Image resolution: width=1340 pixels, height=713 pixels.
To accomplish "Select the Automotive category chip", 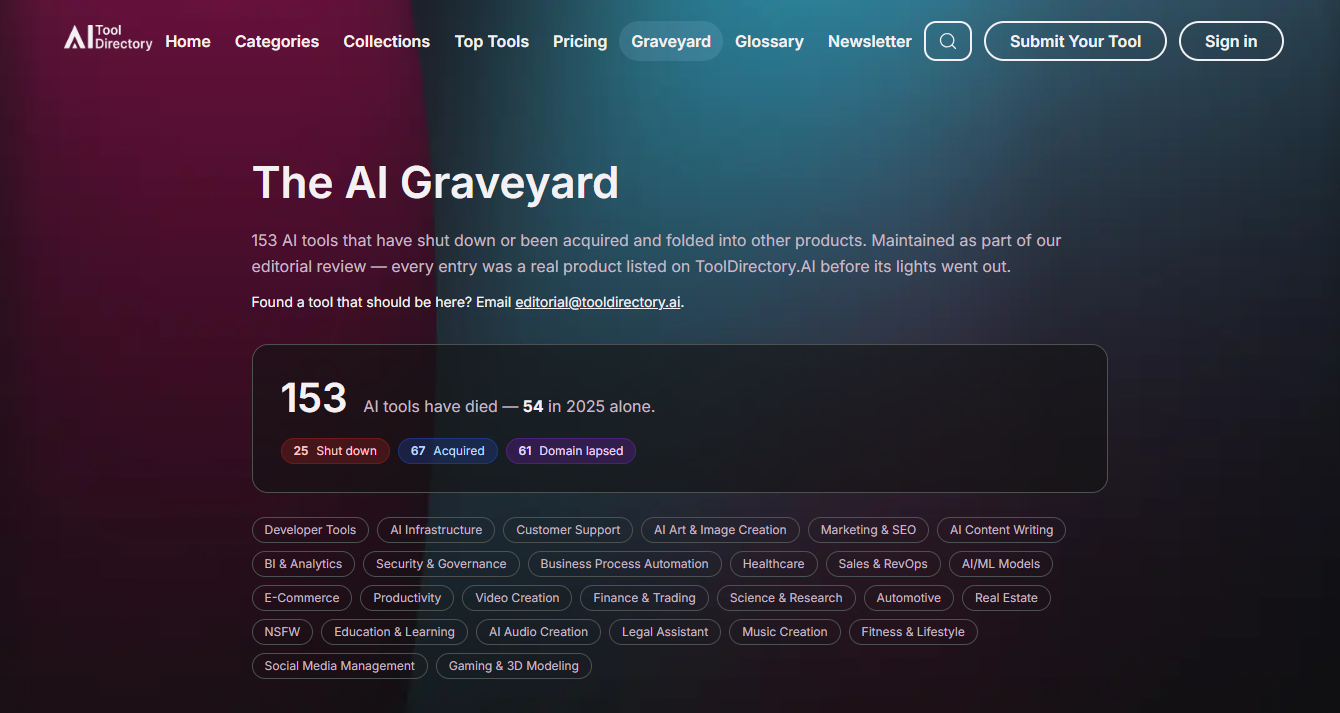I will click(x=909, y=598).
